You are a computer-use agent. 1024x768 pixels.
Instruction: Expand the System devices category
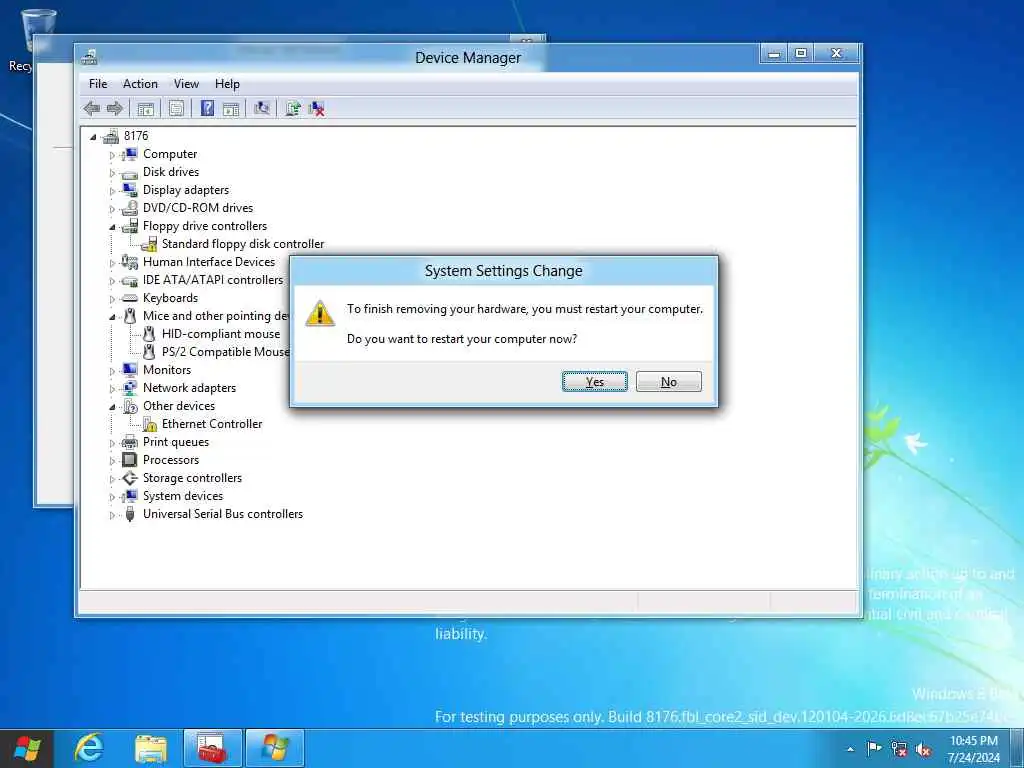(x=112, y=498)
